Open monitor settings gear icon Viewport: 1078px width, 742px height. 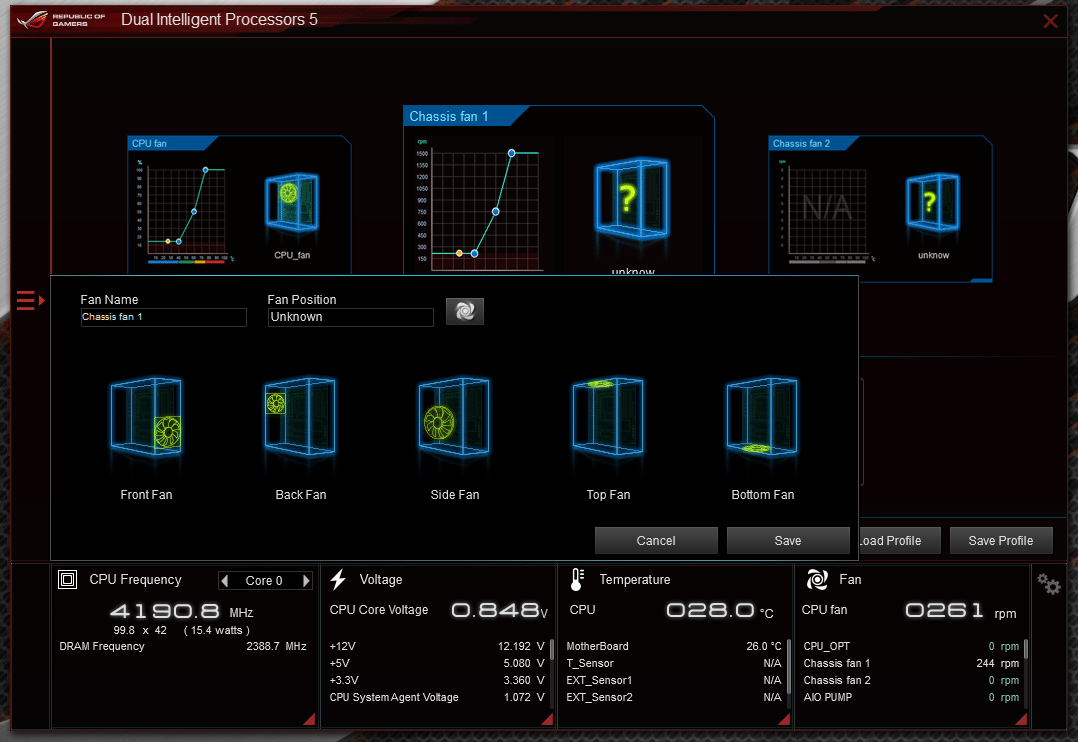click(1048, 584)
